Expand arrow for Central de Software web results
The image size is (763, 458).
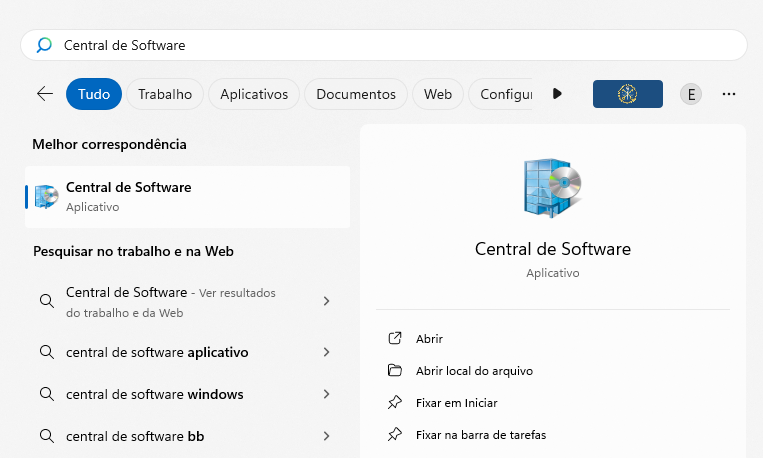click(x=327, y=301)
